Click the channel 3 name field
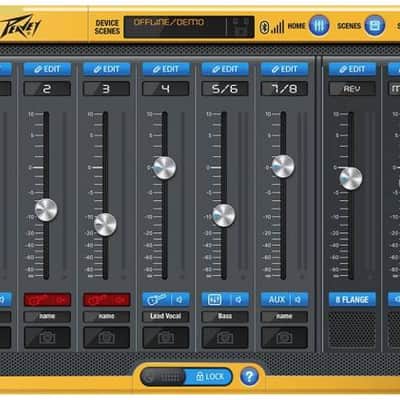 click(x=107, y=316)
